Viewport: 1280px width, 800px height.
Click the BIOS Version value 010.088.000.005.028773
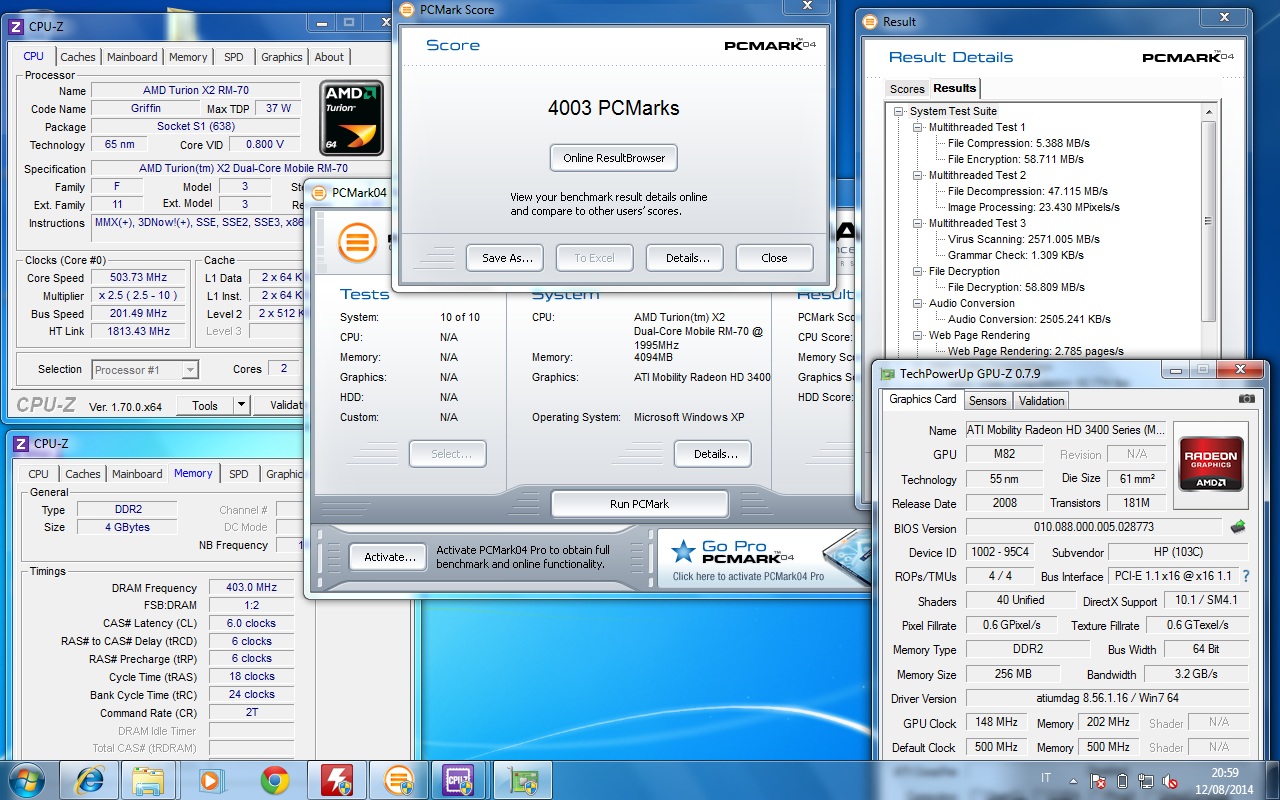pyautogui.click(x=1094, y=527)
